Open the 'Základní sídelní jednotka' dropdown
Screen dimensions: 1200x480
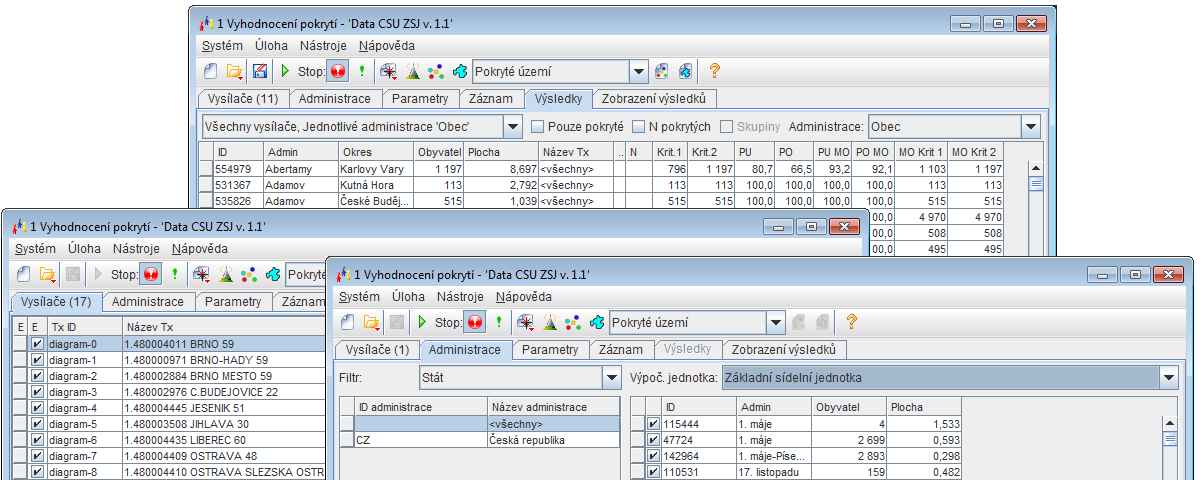pos(1168,378)
